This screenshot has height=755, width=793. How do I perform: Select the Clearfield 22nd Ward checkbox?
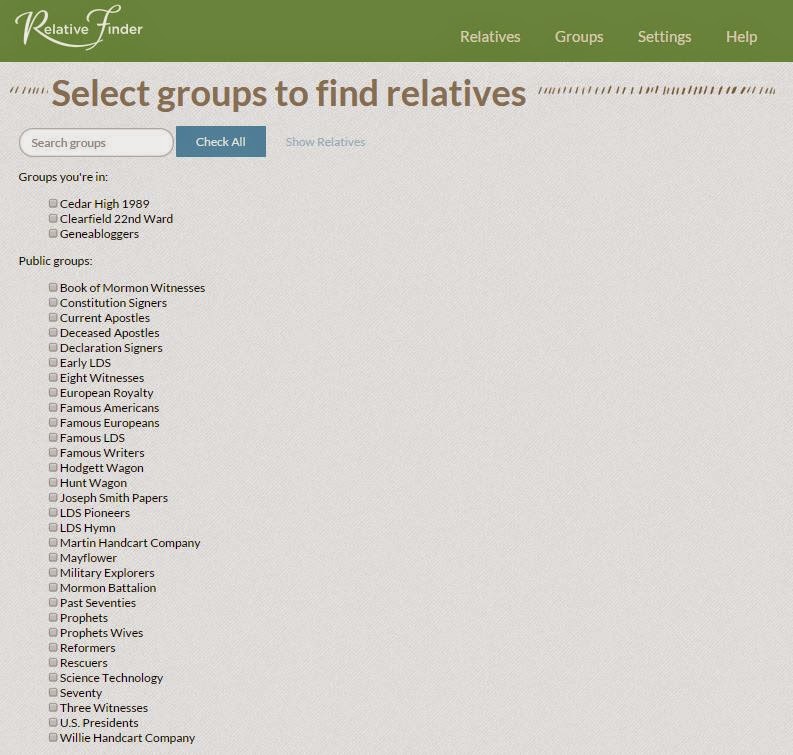click(x=54, y=218)
